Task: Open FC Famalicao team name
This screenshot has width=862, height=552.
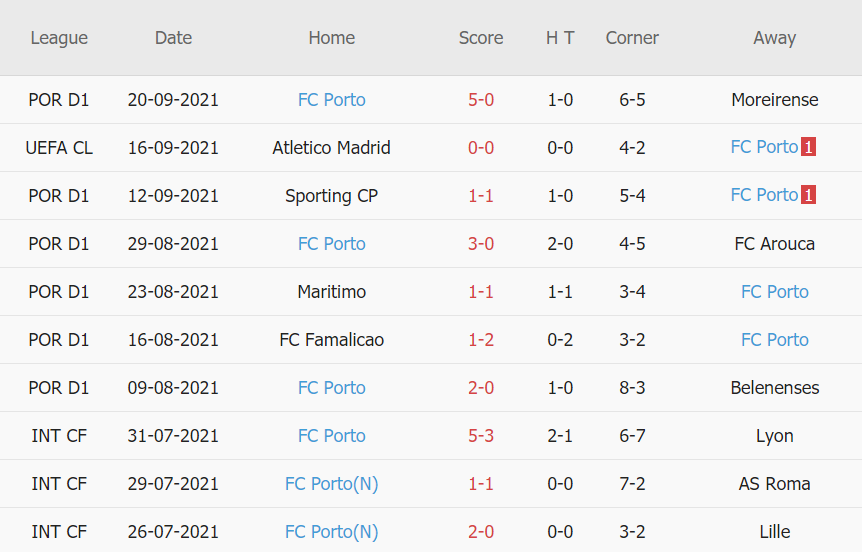Action: tap(331, 340)
